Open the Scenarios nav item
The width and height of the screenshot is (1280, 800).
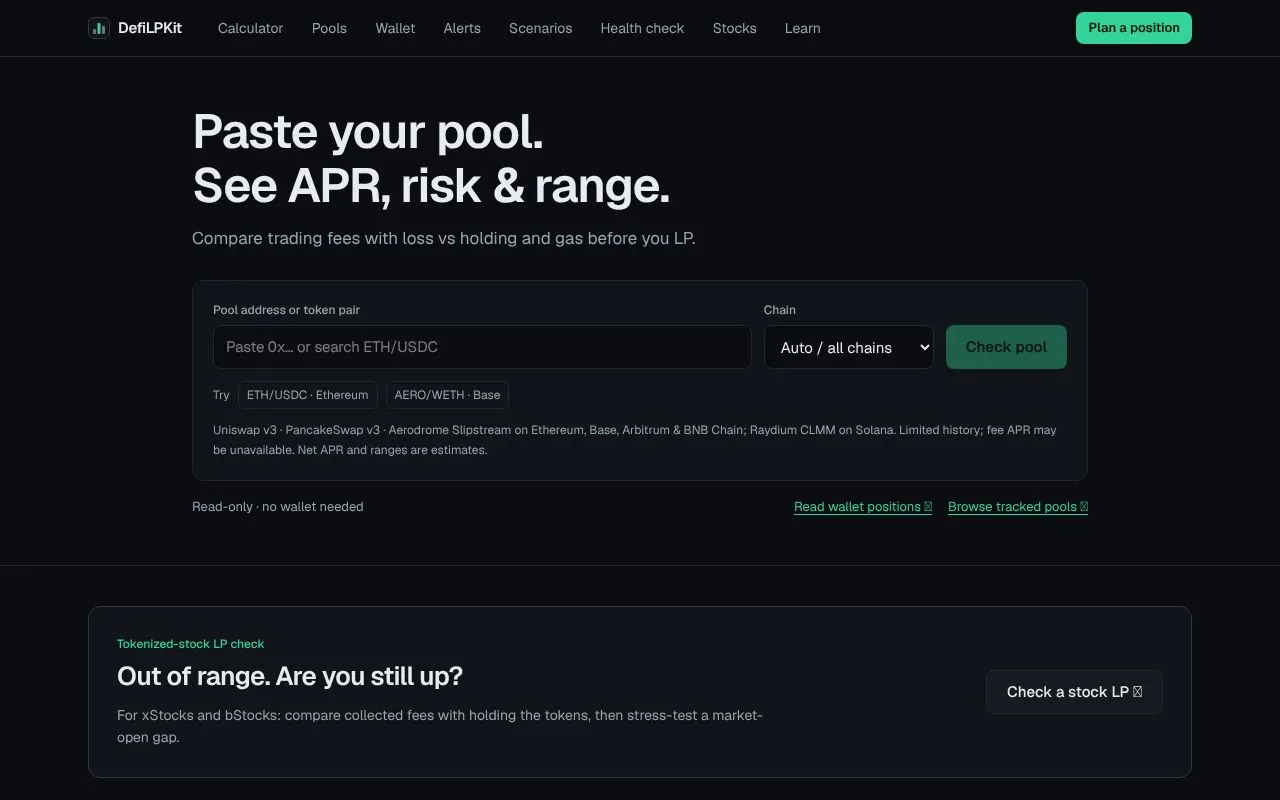pos(540,28)
